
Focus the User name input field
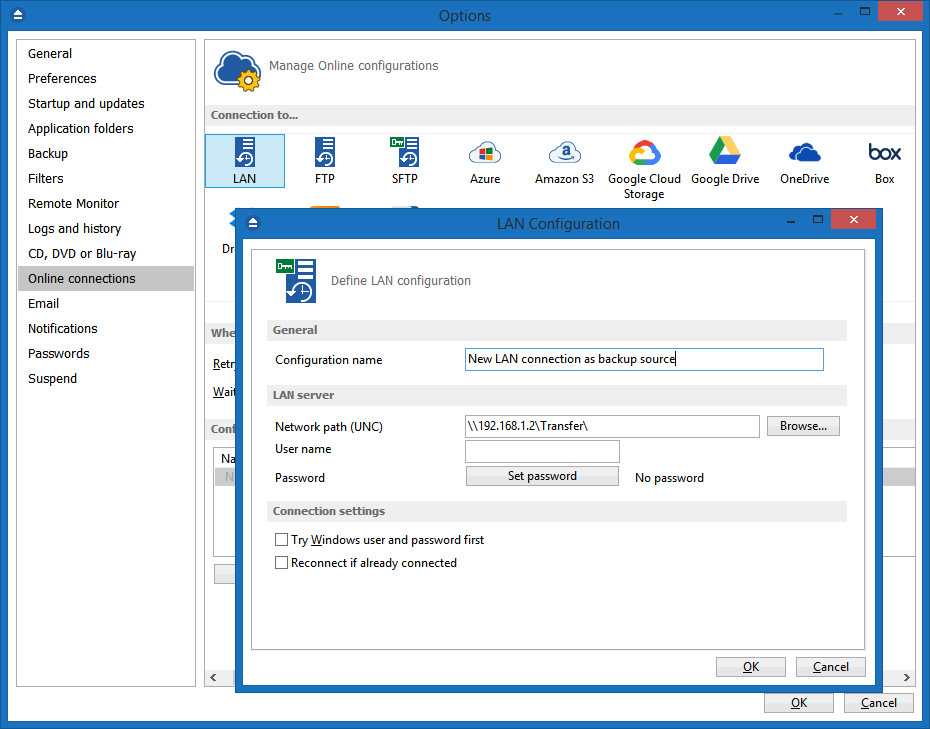coord(542,451)
